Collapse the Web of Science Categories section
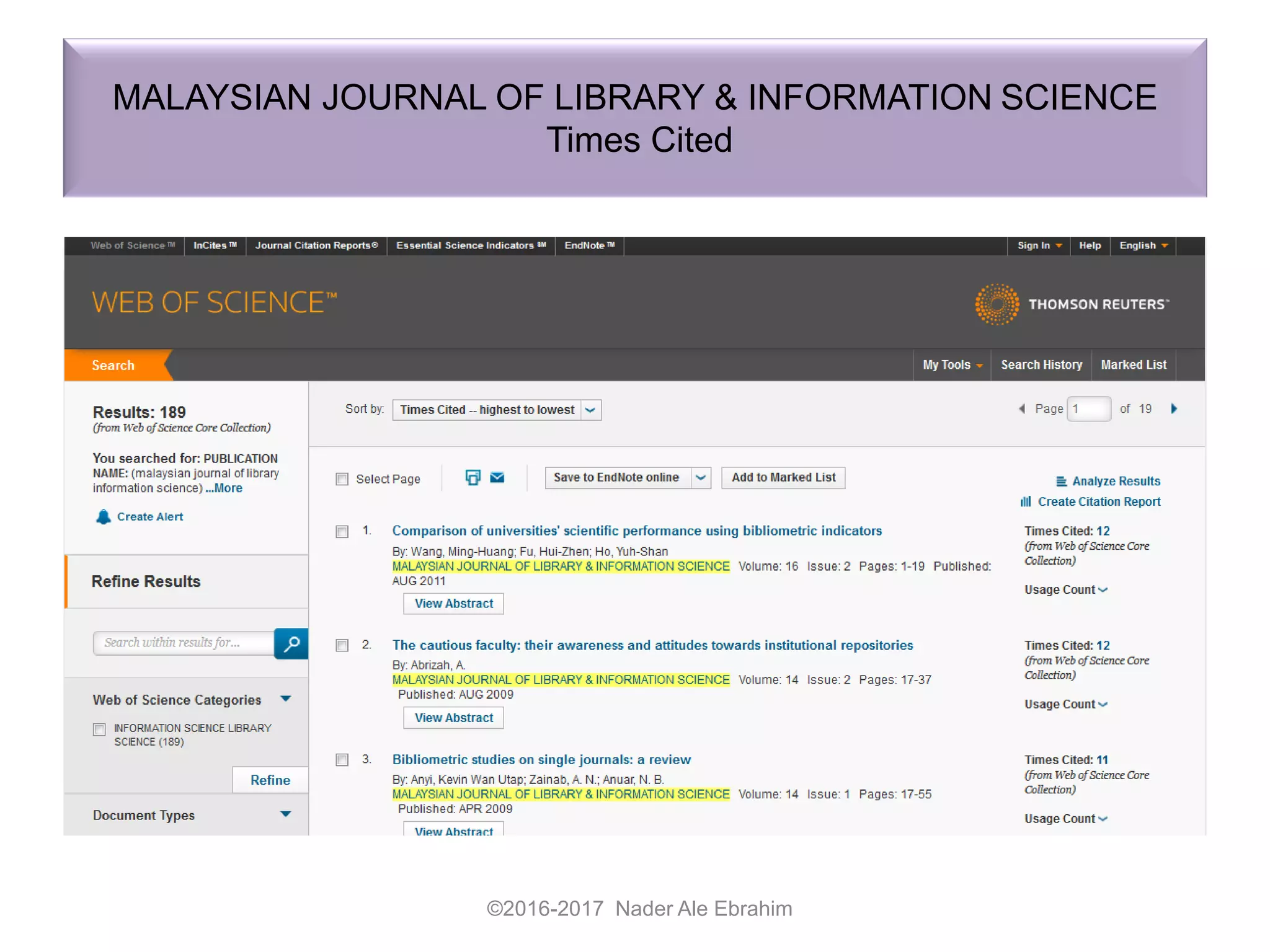 click(285, 699)
